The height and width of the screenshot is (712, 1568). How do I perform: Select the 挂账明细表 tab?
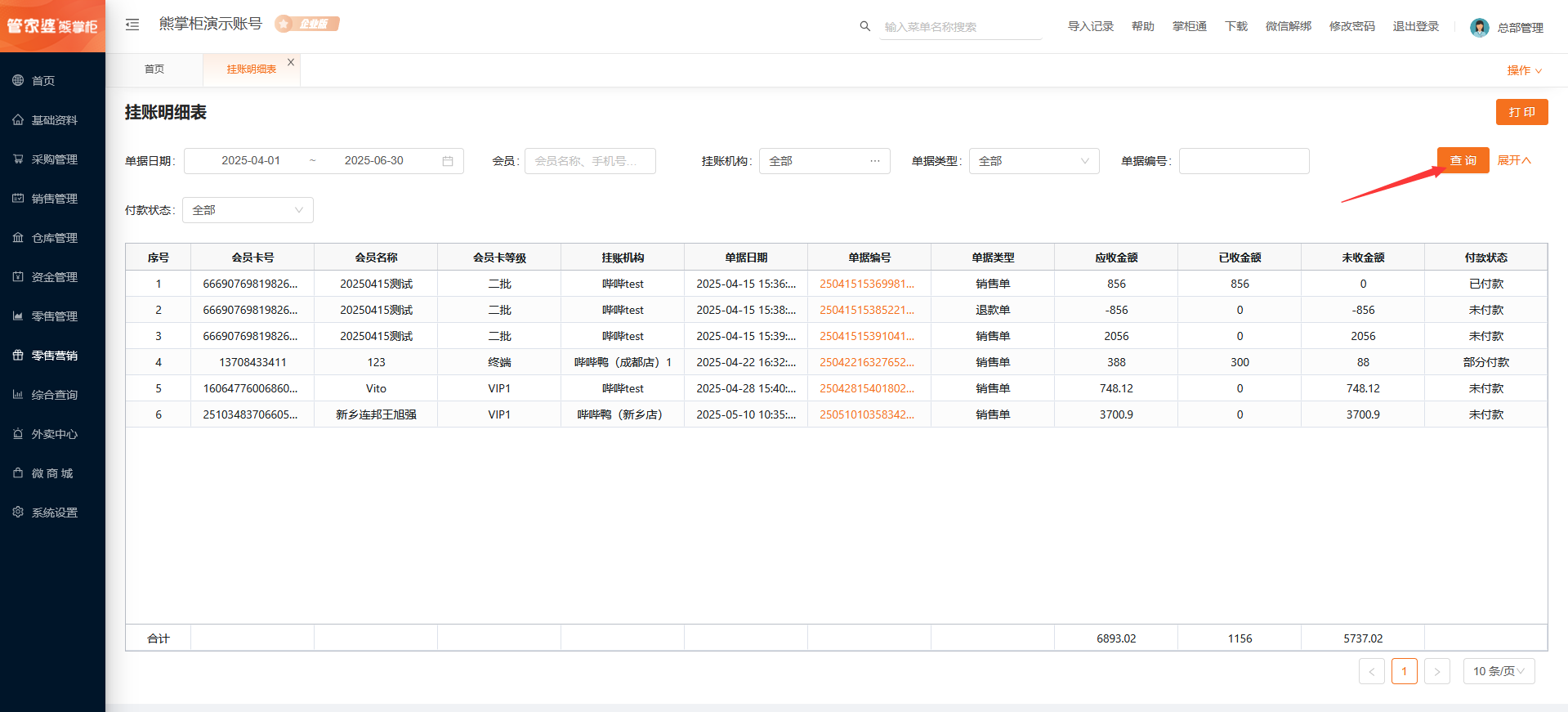pos(252,69)
